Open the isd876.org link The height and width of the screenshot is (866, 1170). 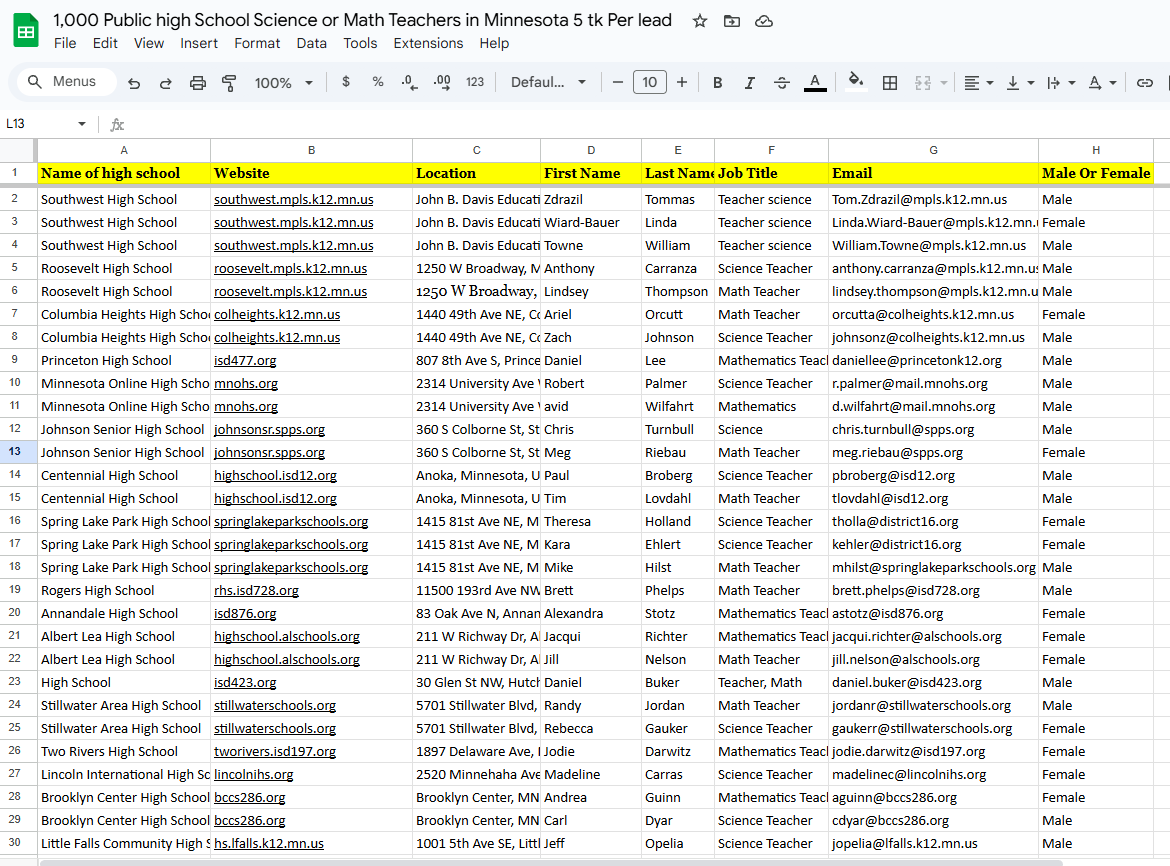[x=245, y=613]
